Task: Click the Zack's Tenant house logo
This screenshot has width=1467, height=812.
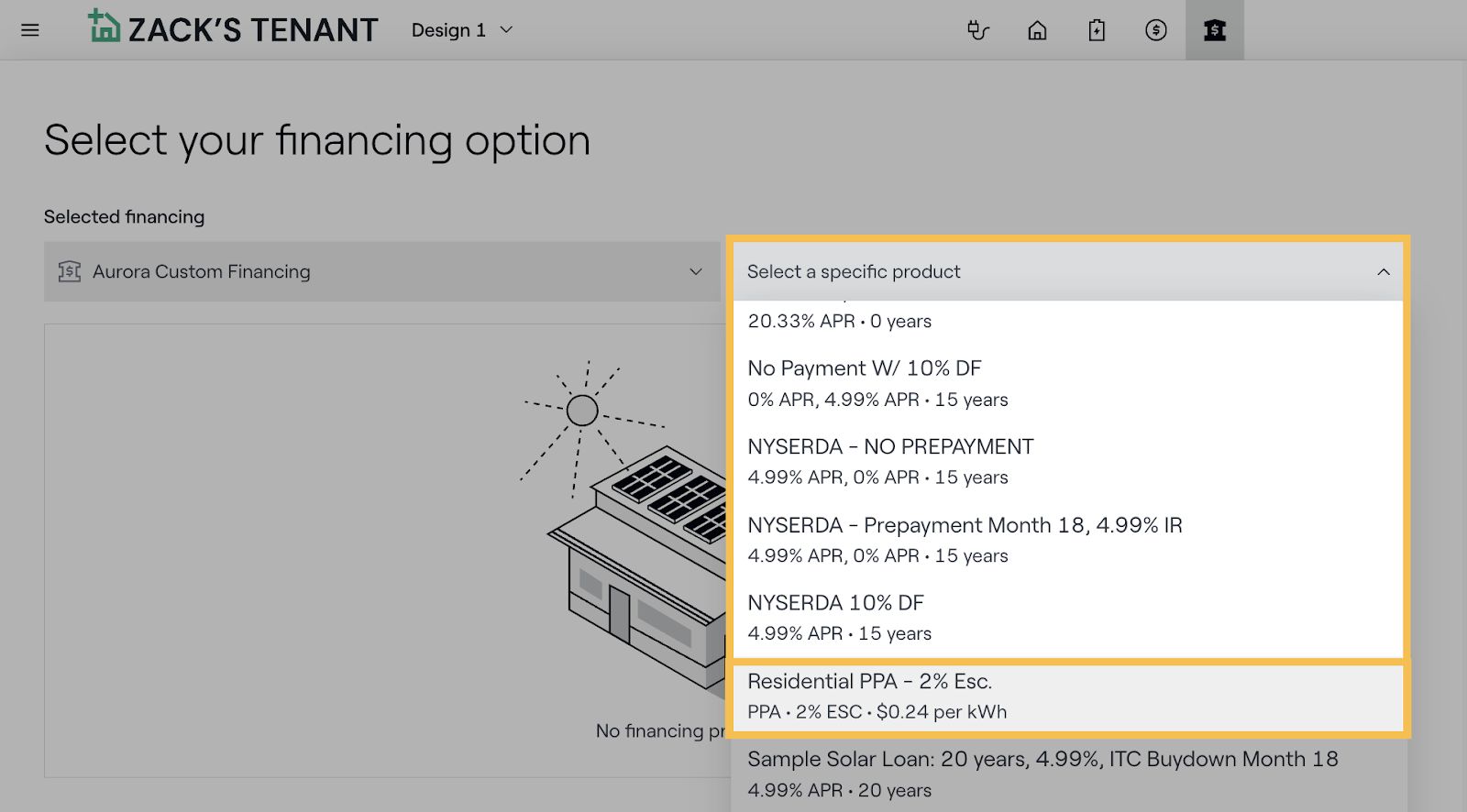Action: pyautogui.click(x=104, y=27)
